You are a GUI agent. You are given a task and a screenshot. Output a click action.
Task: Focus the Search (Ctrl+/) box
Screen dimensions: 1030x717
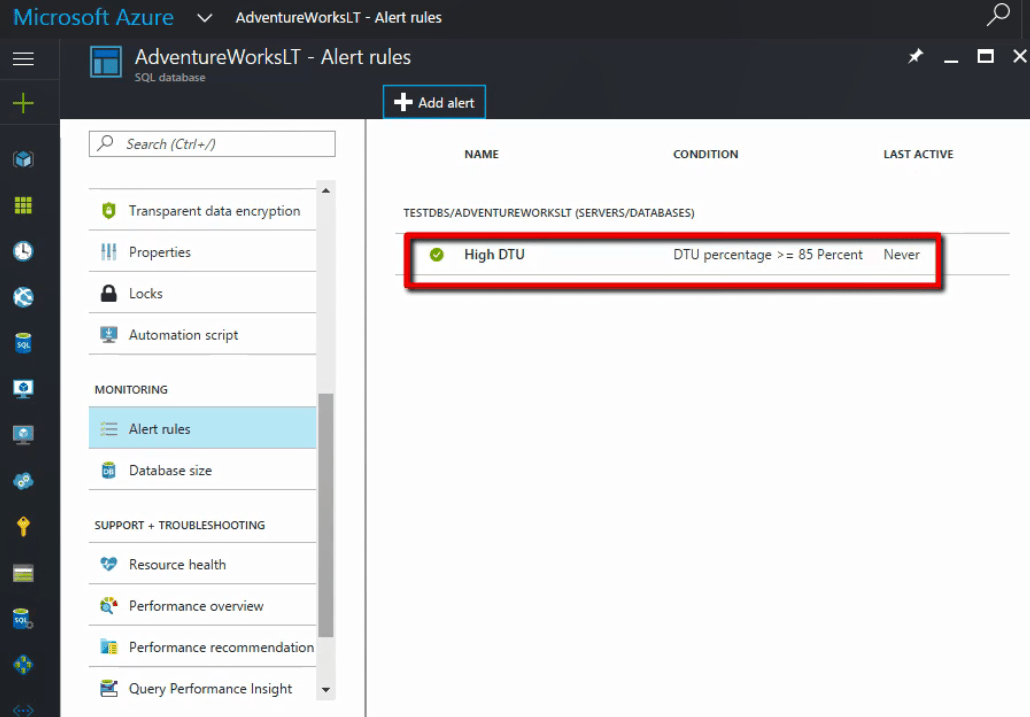[212, 144]
